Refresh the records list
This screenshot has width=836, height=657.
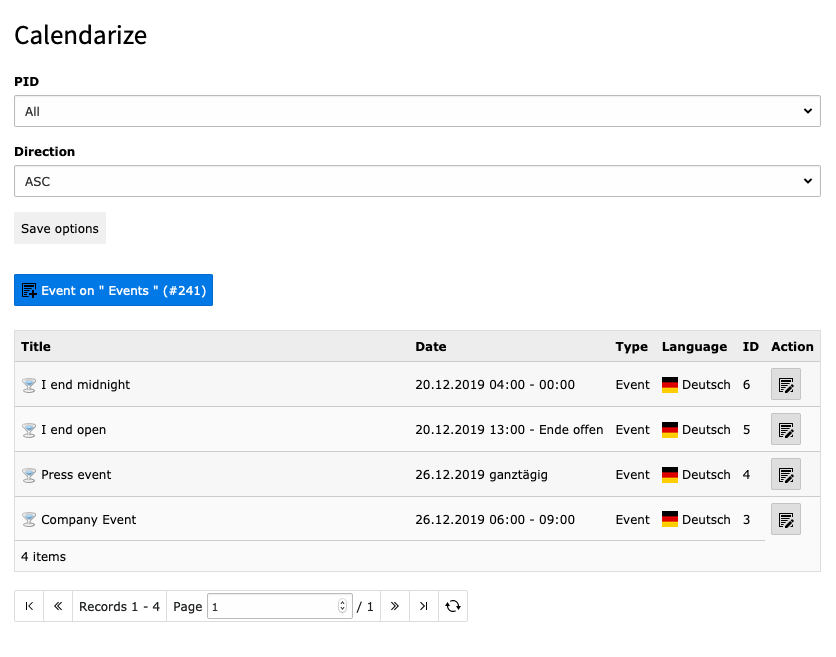[453, 606]
